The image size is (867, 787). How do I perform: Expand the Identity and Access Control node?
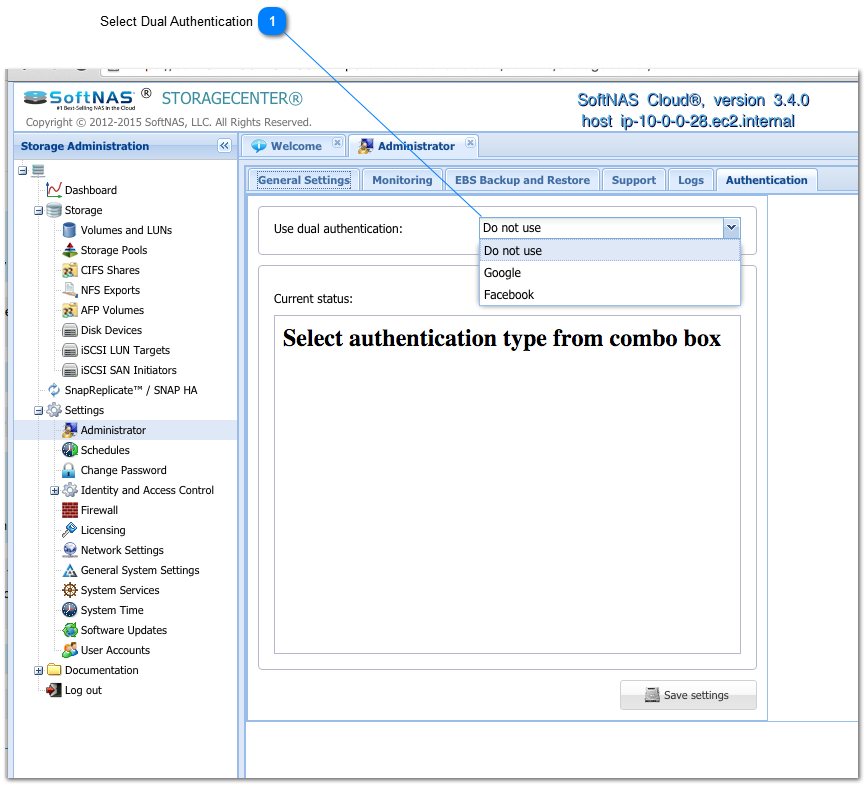click(x=55, y=491)
